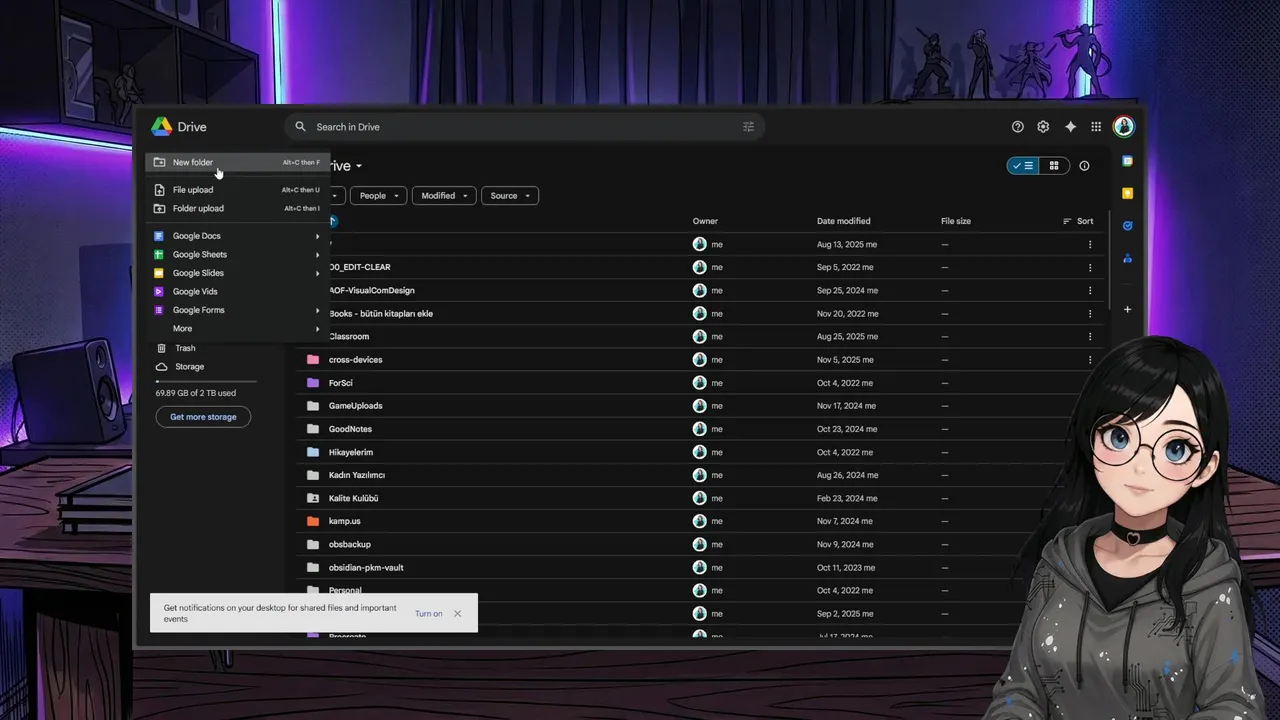
Task: Open more actions for Books row
Action: coord(1090,314)
